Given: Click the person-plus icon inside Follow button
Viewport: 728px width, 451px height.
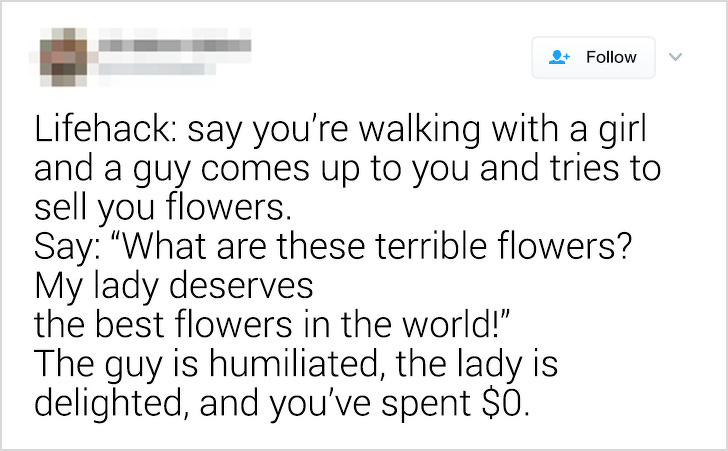Looking at the screenshot, I should (x=559, y=57).
